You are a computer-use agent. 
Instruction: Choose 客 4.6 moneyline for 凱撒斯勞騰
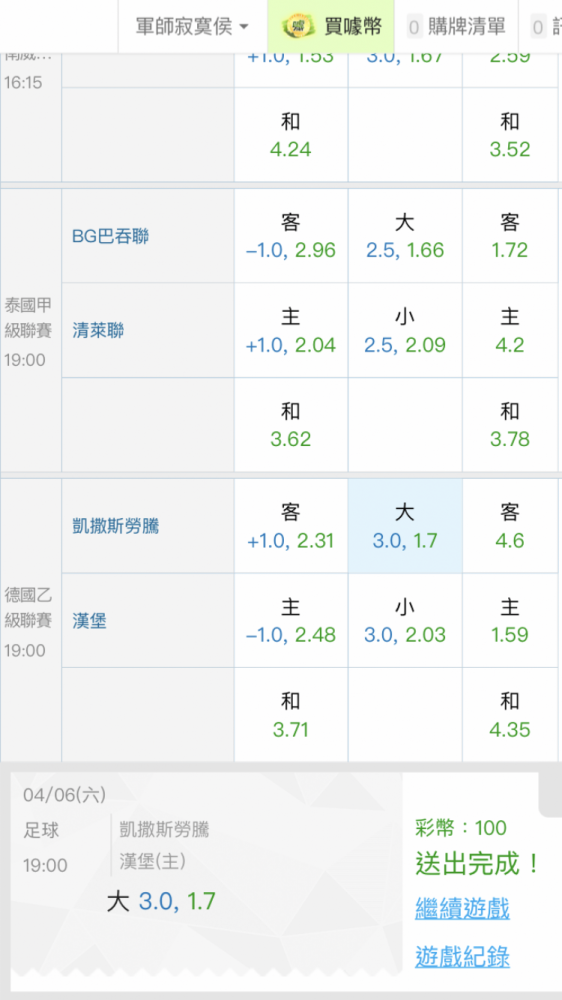click(x=510, y=526)
